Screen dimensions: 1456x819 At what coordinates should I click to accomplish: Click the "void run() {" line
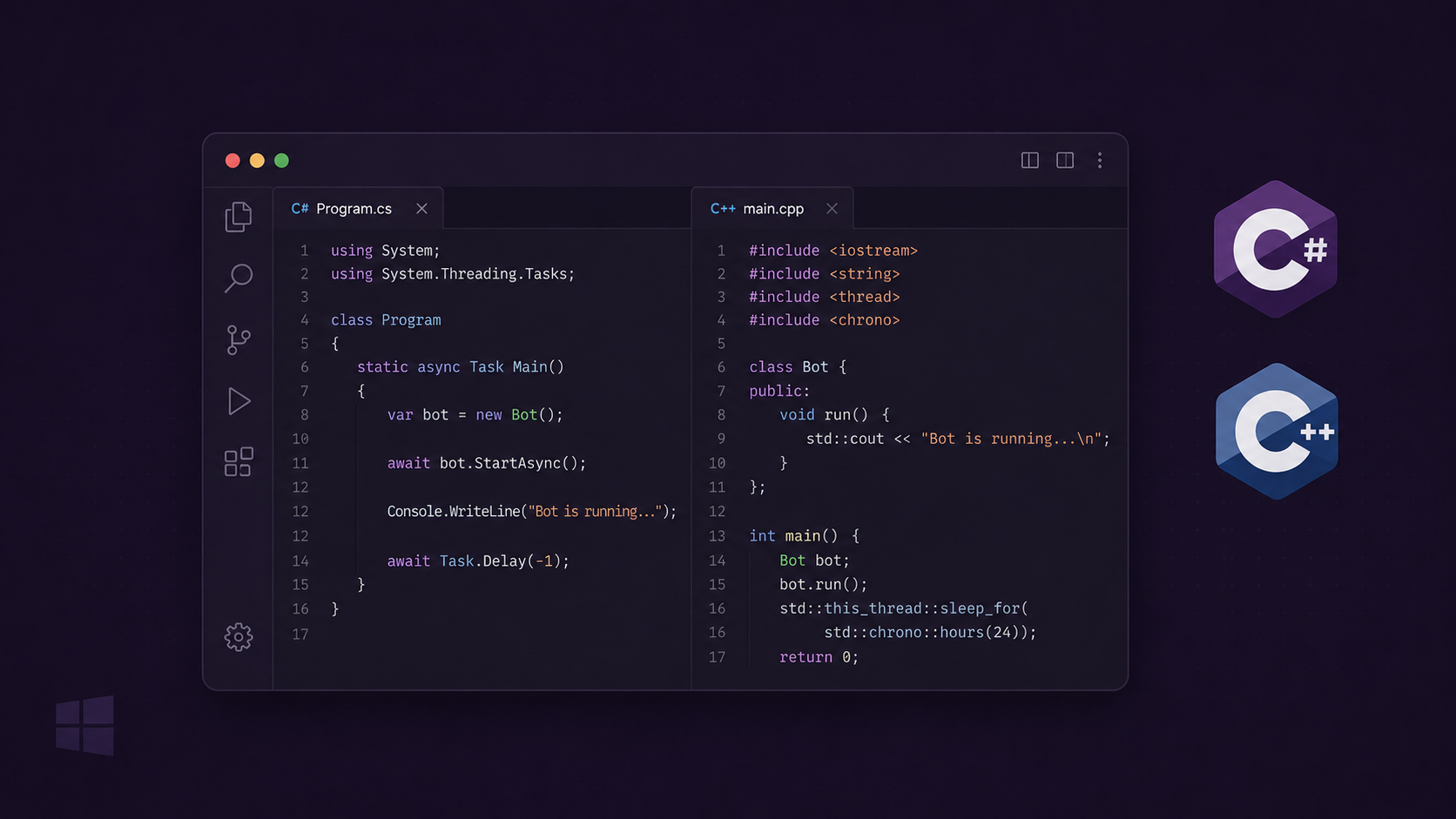[x=834, y=415]
